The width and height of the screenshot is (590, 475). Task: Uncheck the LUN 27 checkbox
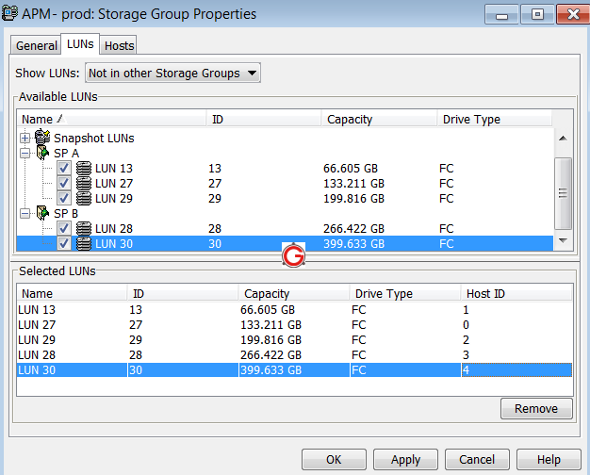(x=64, y=183)
